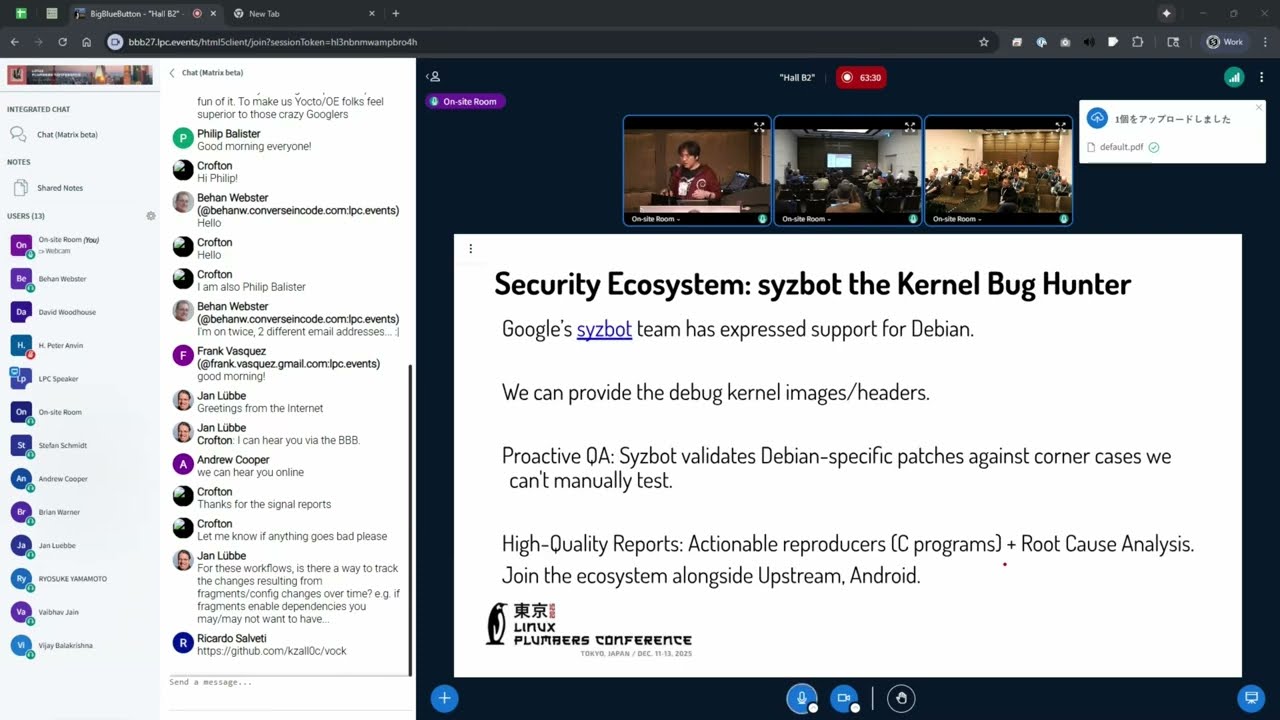This screenshot has height=720, width=1280.
Task: Open a new browser tab with plus
Action: (396, 14)
